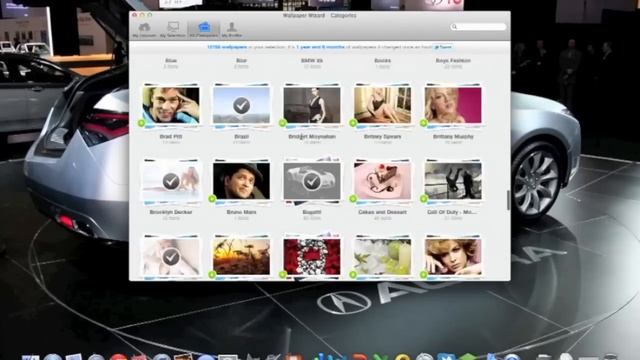Image resolution: width=640 pixels, height=360 pixels.
Task: Switch to the My Selection tab
Action: point(173,30)
